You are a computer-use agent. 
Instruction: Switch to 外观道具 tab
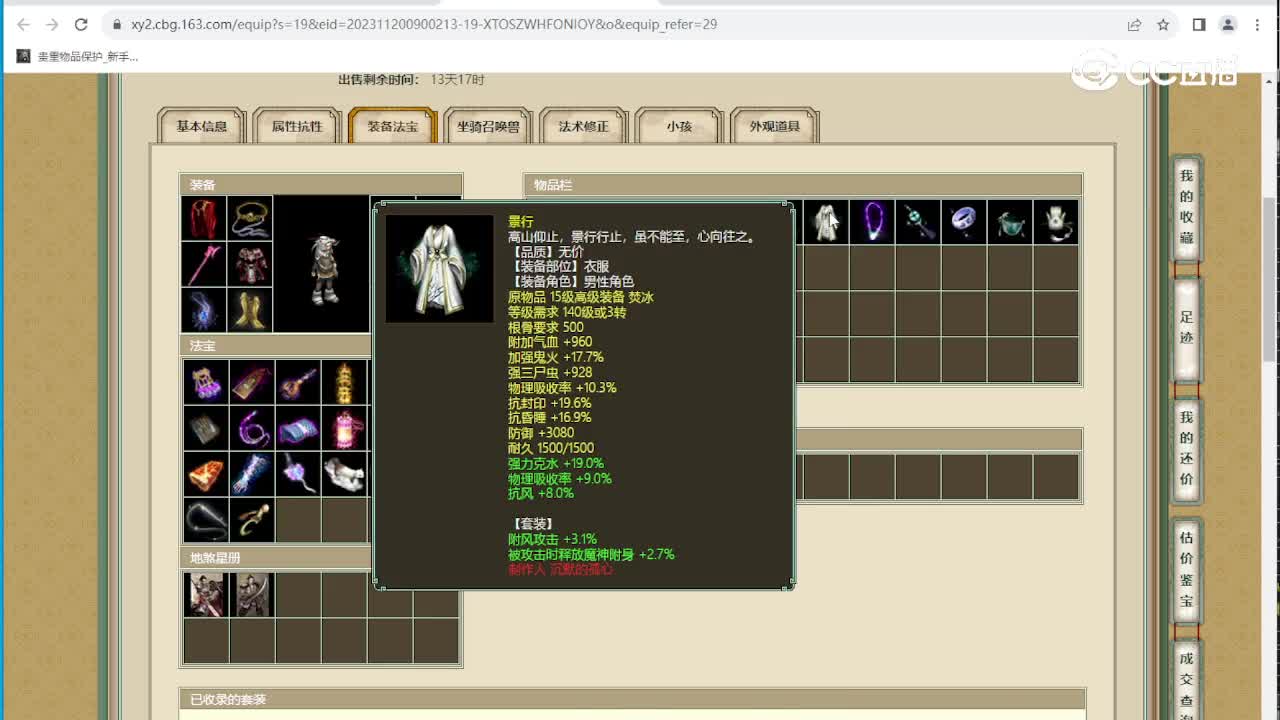click(775, 126)
